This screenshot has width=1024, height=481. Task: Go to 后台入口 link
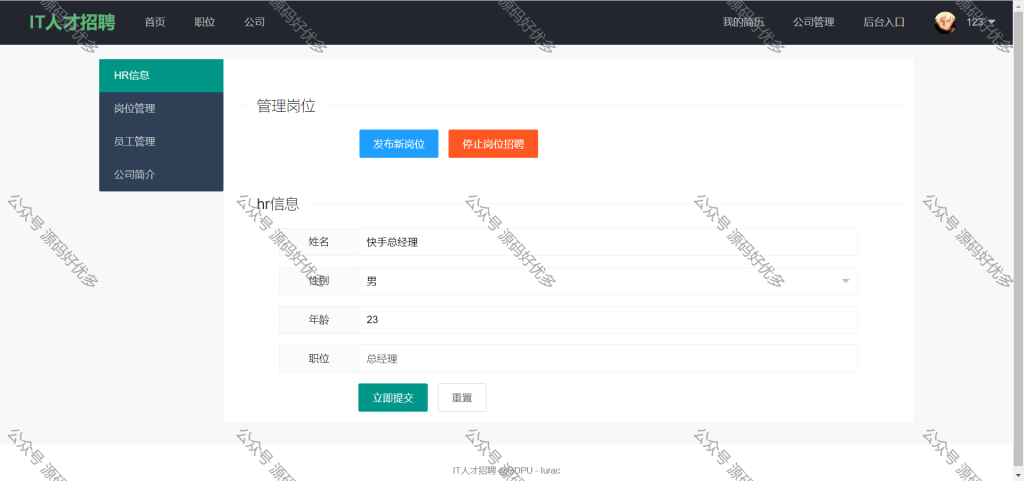(x=884, y=22)
